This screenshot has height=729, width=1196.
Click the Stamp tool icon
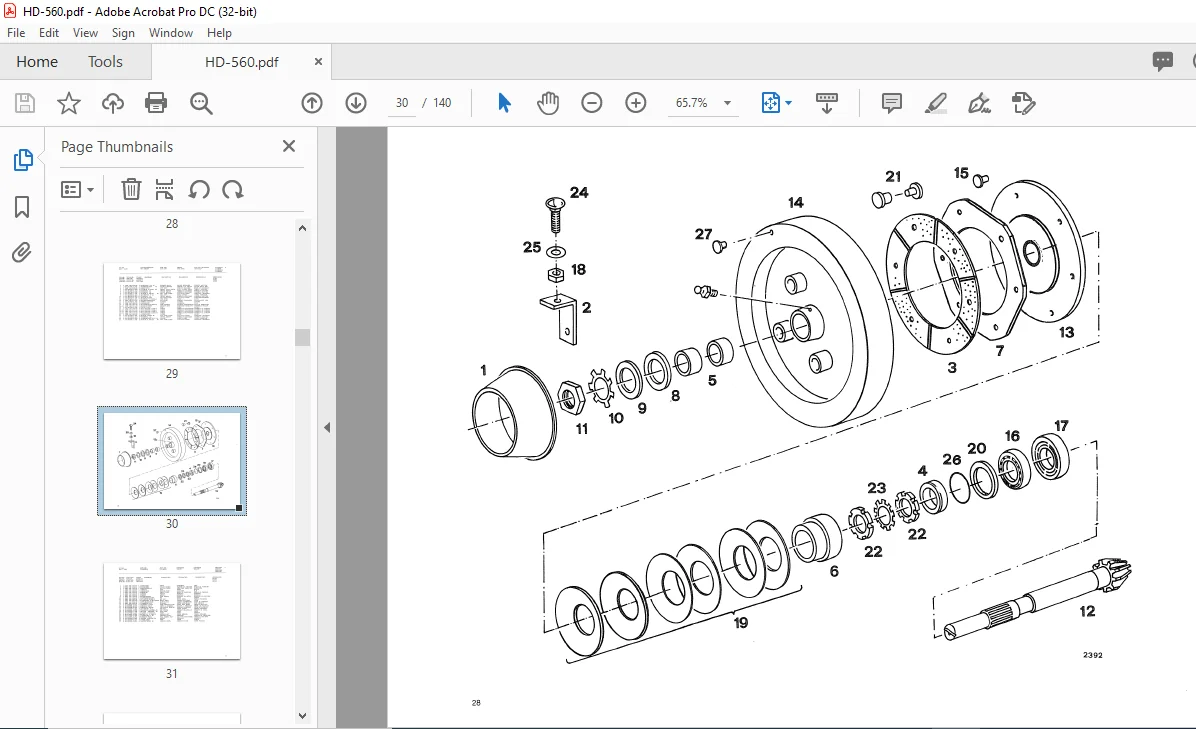[1023, 103]
